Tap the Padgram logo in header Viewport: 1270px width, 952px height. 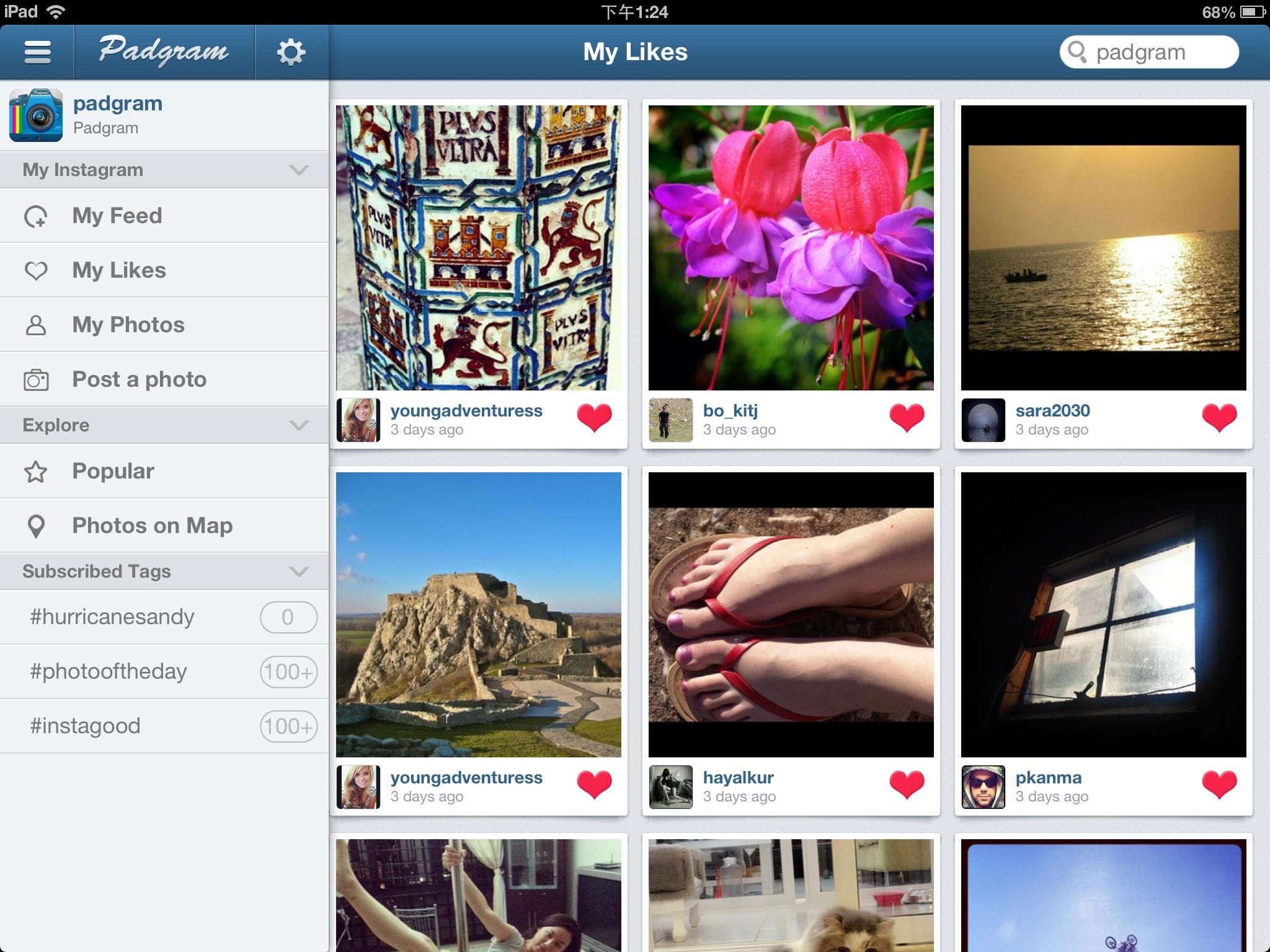pyautogui.click(x=164, y=51)
